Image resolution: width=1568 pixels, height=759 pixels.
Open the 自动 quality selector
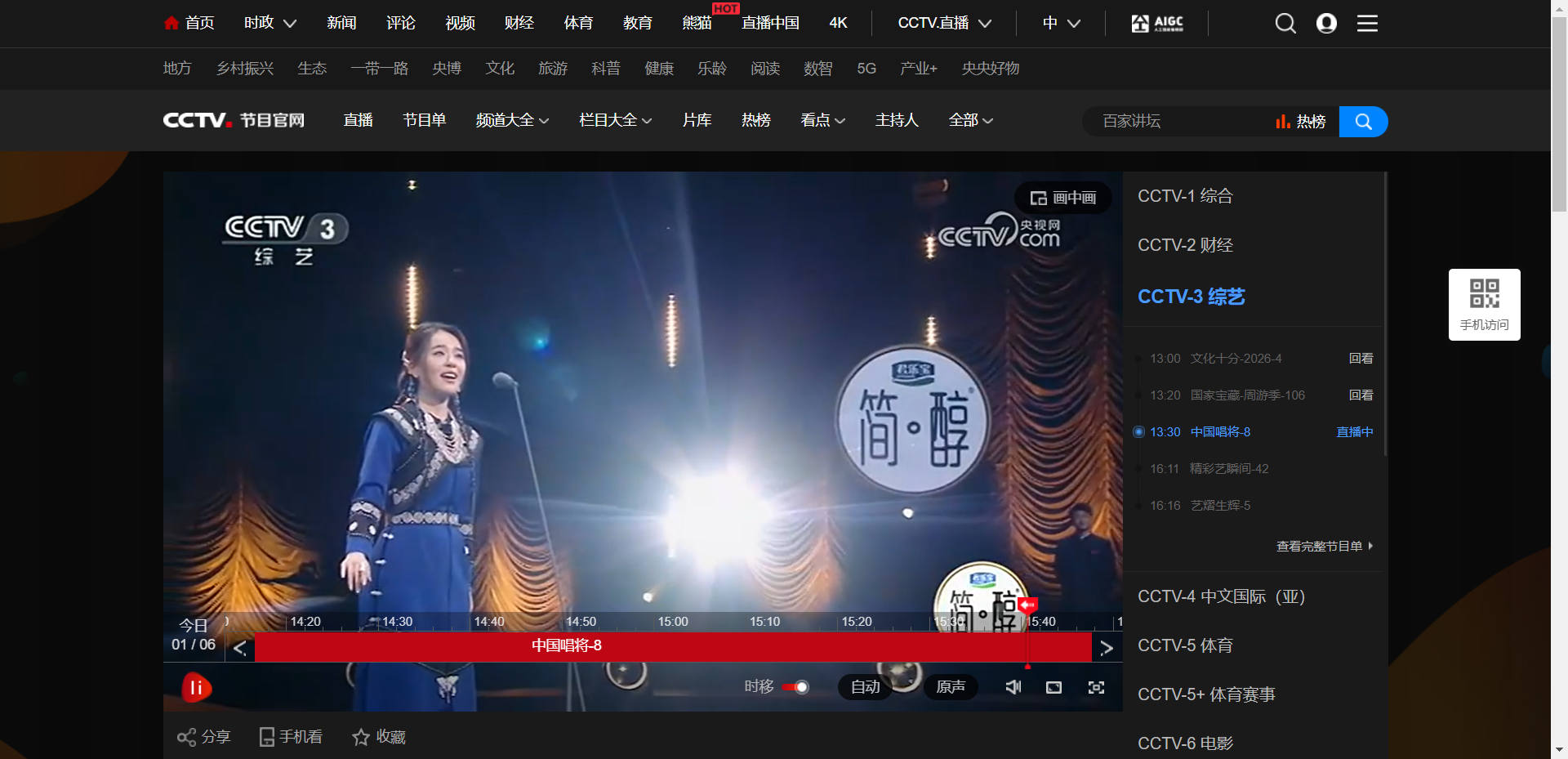(x=865, y=687)
